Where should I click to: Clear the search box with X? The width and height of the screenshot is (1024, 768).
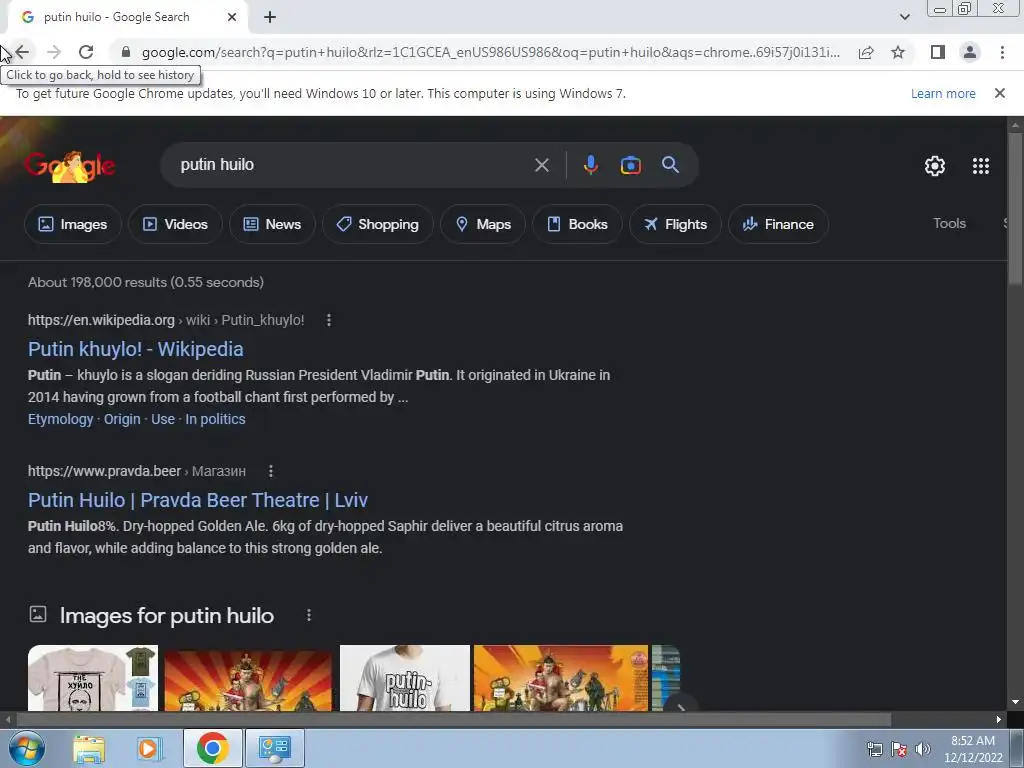541,165
